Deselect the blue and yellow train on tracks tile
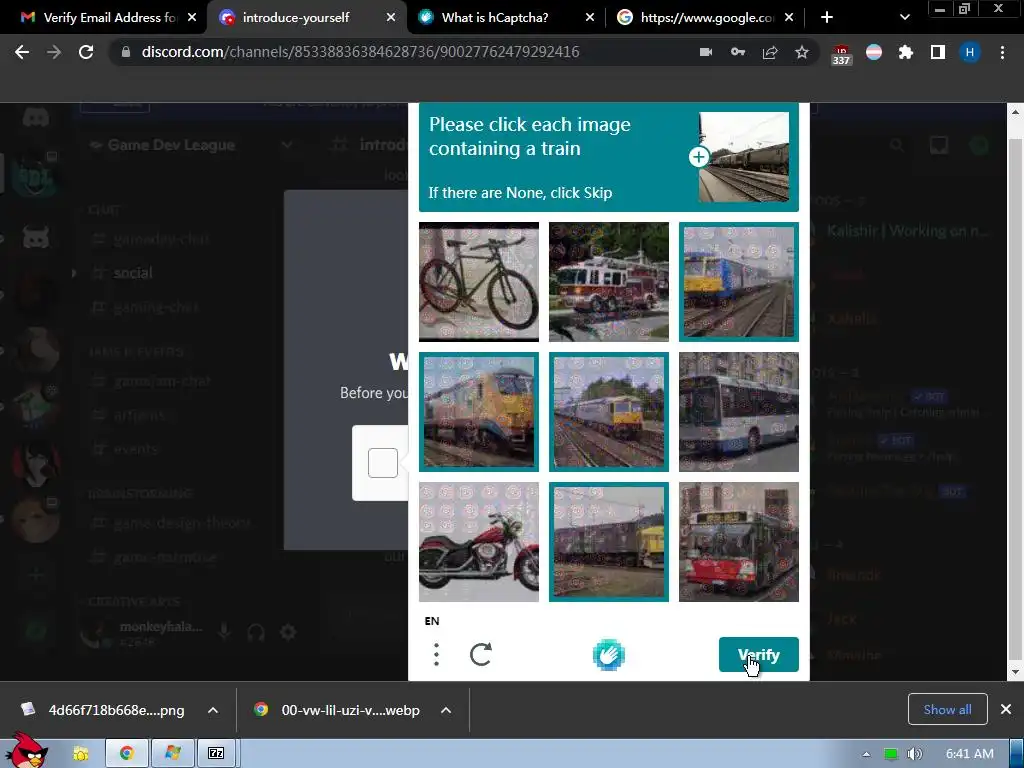The image size is (1024, 768). click(x=739, y=281)
